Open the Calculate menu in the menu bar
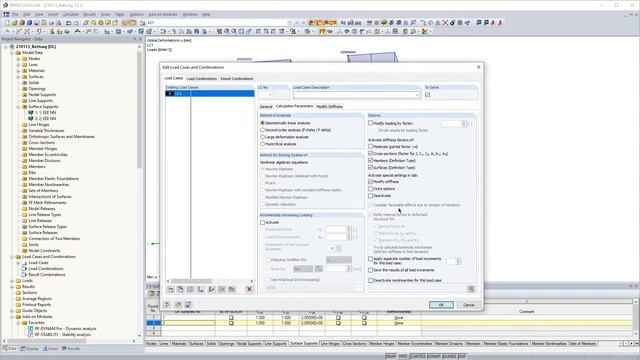 click(71, 14)
